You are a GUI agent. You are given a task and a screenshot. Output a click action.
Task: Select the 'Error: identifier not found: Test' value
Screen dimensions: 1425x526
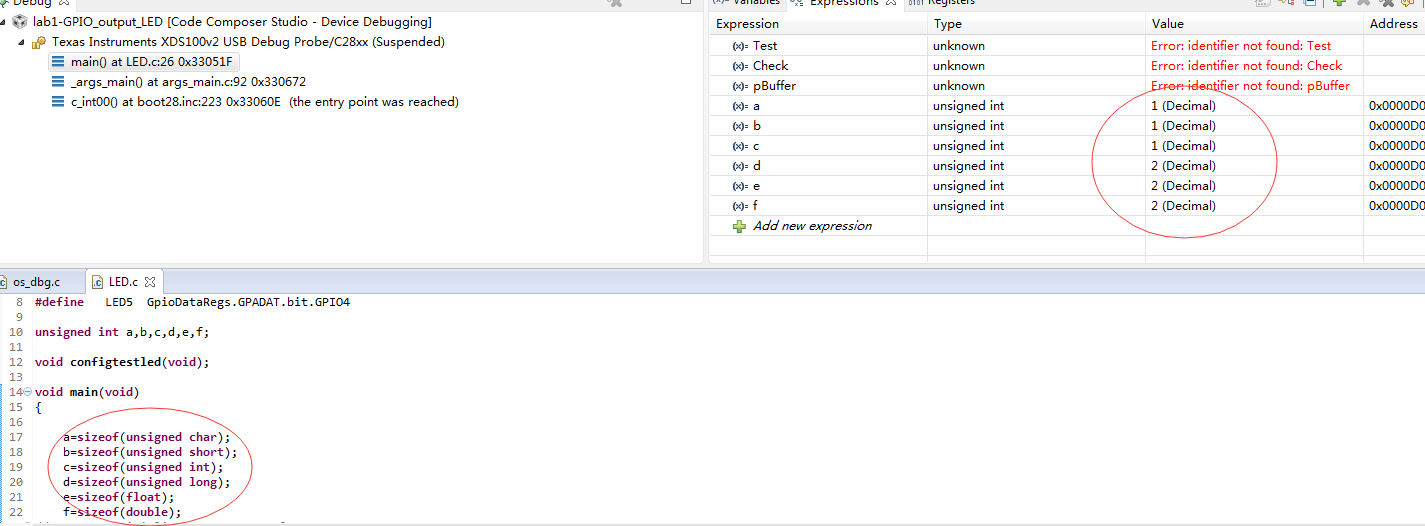tap(1241, 46)
